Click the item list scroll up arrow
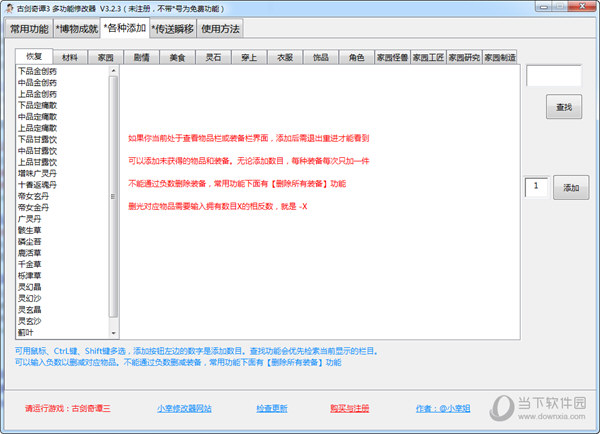This screenshot has height=434, width=600. (113, 71)
